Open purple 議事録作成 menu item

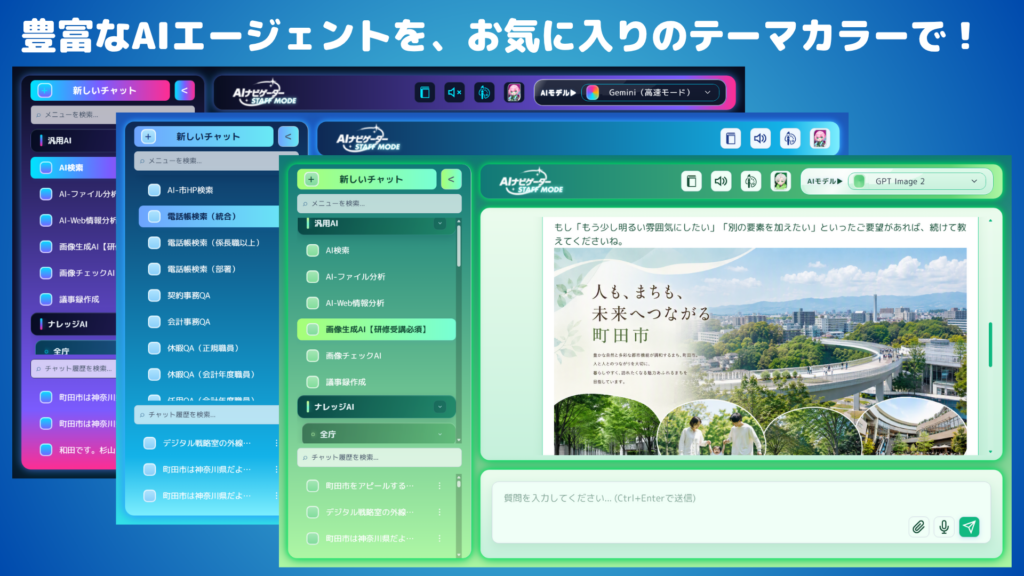[x=73, y=299]
